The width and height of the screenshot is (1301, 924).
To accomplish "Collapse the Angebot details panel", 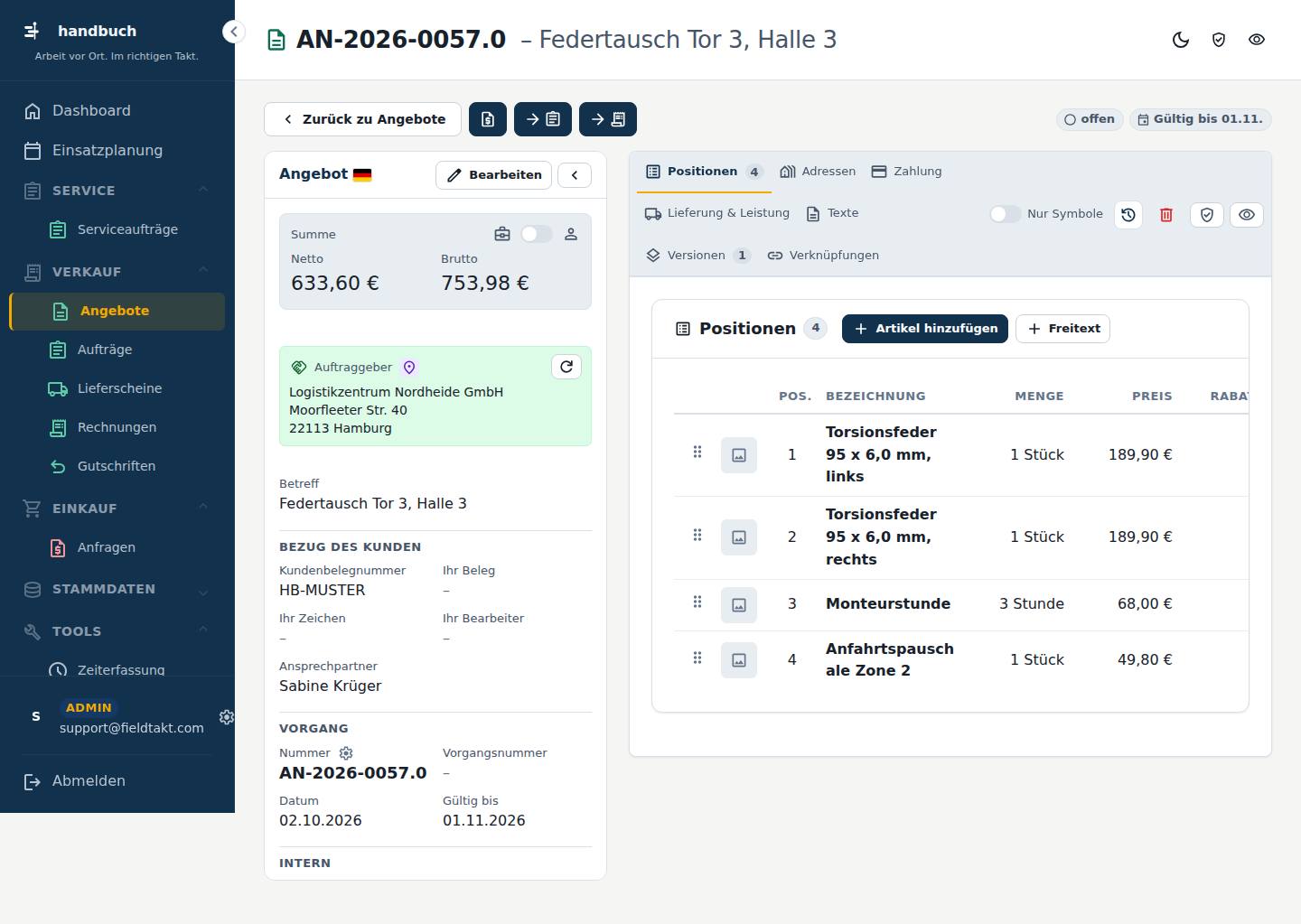I will pyautogui.click(x=575, y=175).
